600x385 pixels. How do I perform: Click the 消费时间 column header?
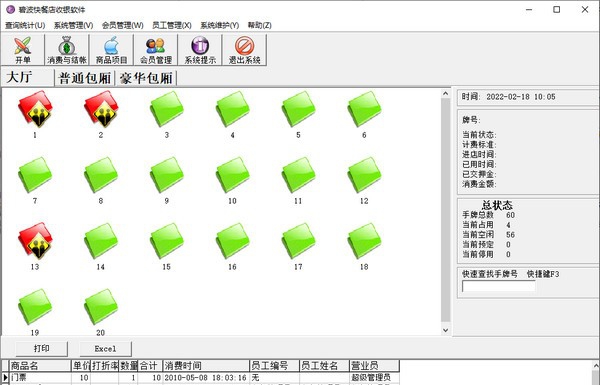click(206, 365)
